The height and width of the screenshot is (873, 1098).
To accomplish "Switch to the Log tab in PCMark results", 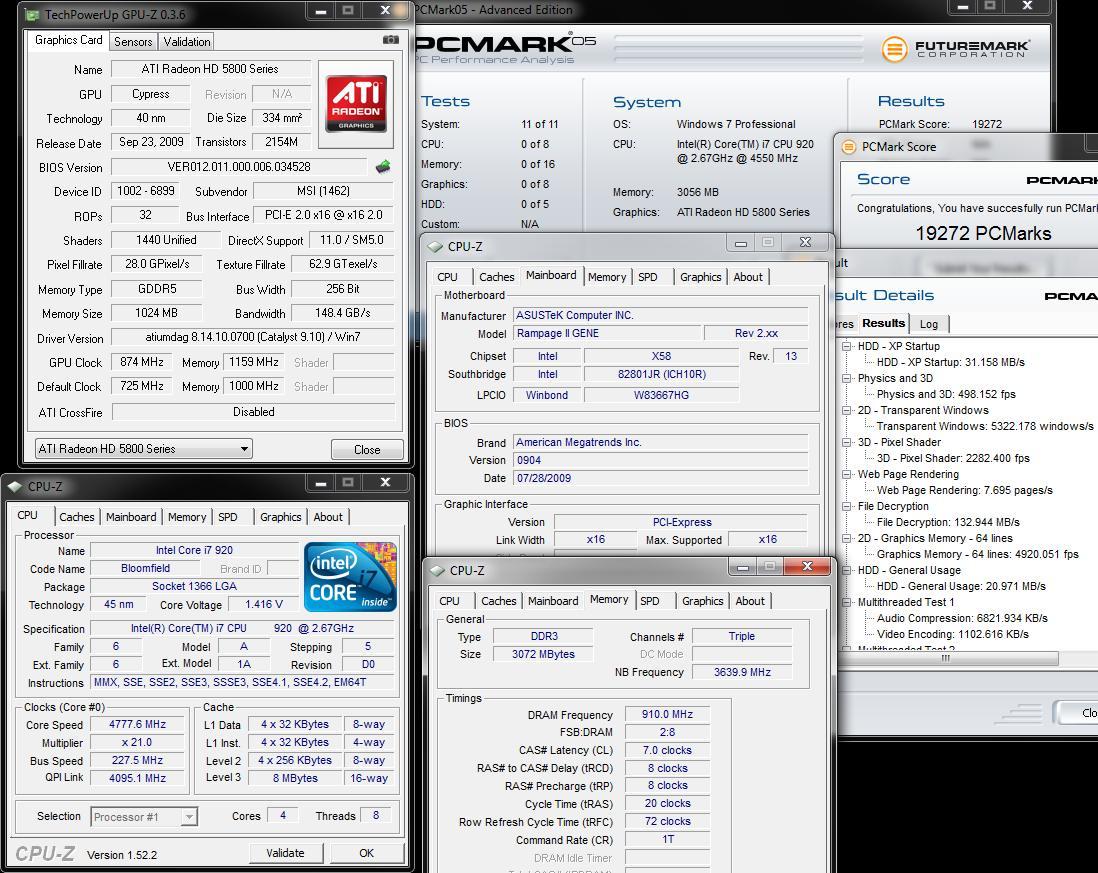I will [x=929, y=323].
